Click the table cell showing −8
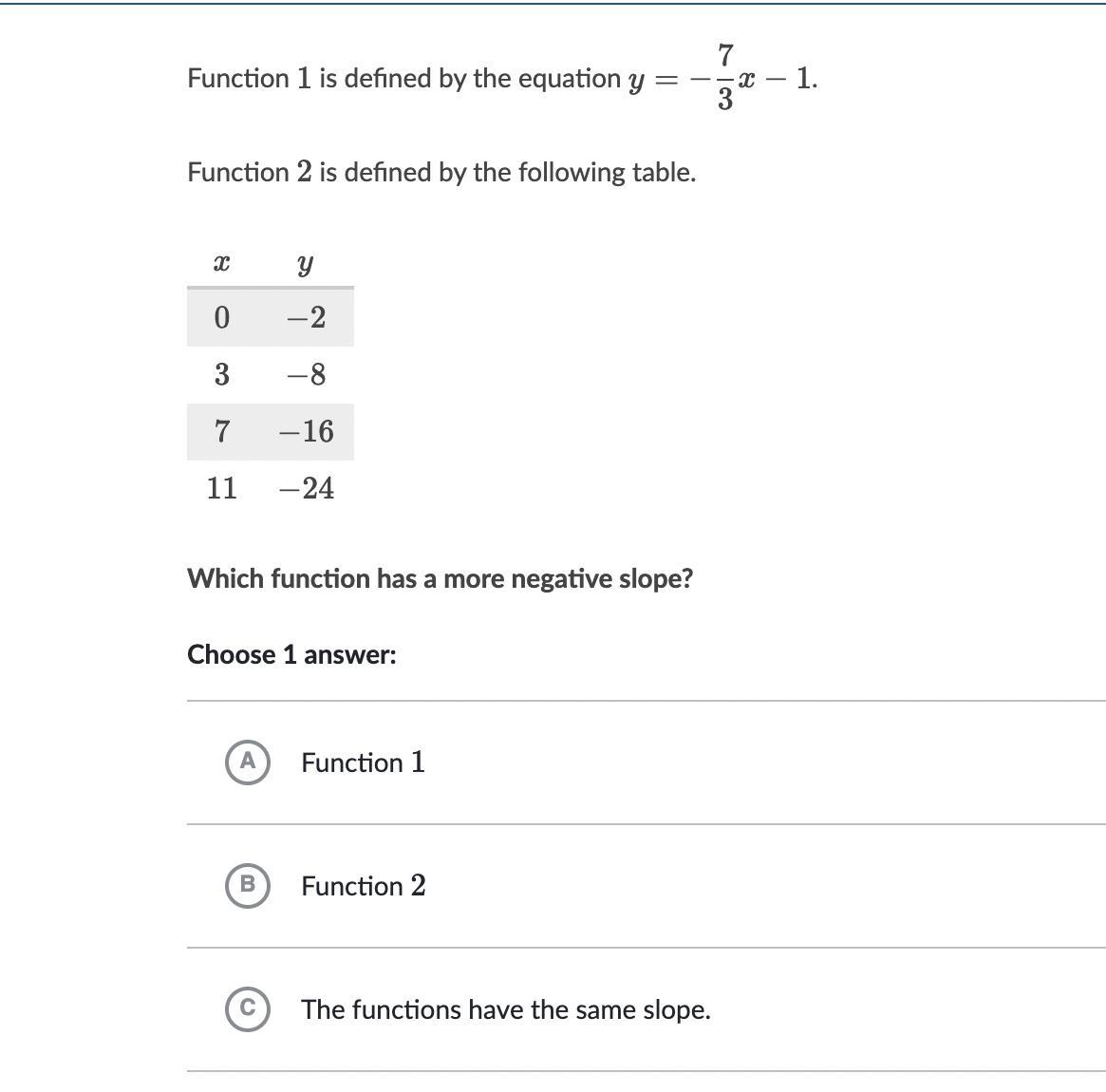 click(x=306, y=374)
